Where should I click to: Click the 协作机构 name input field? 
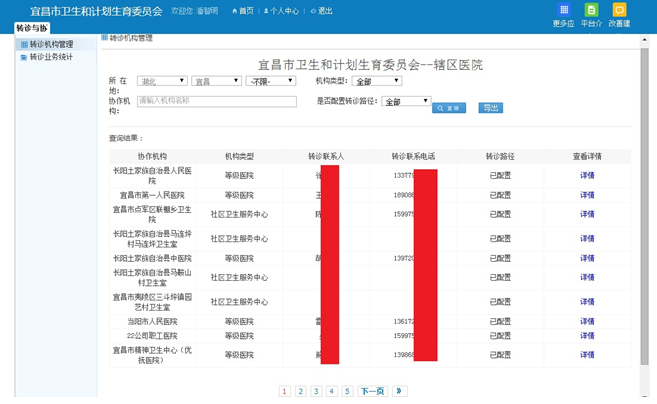click(x=216, y=101)
